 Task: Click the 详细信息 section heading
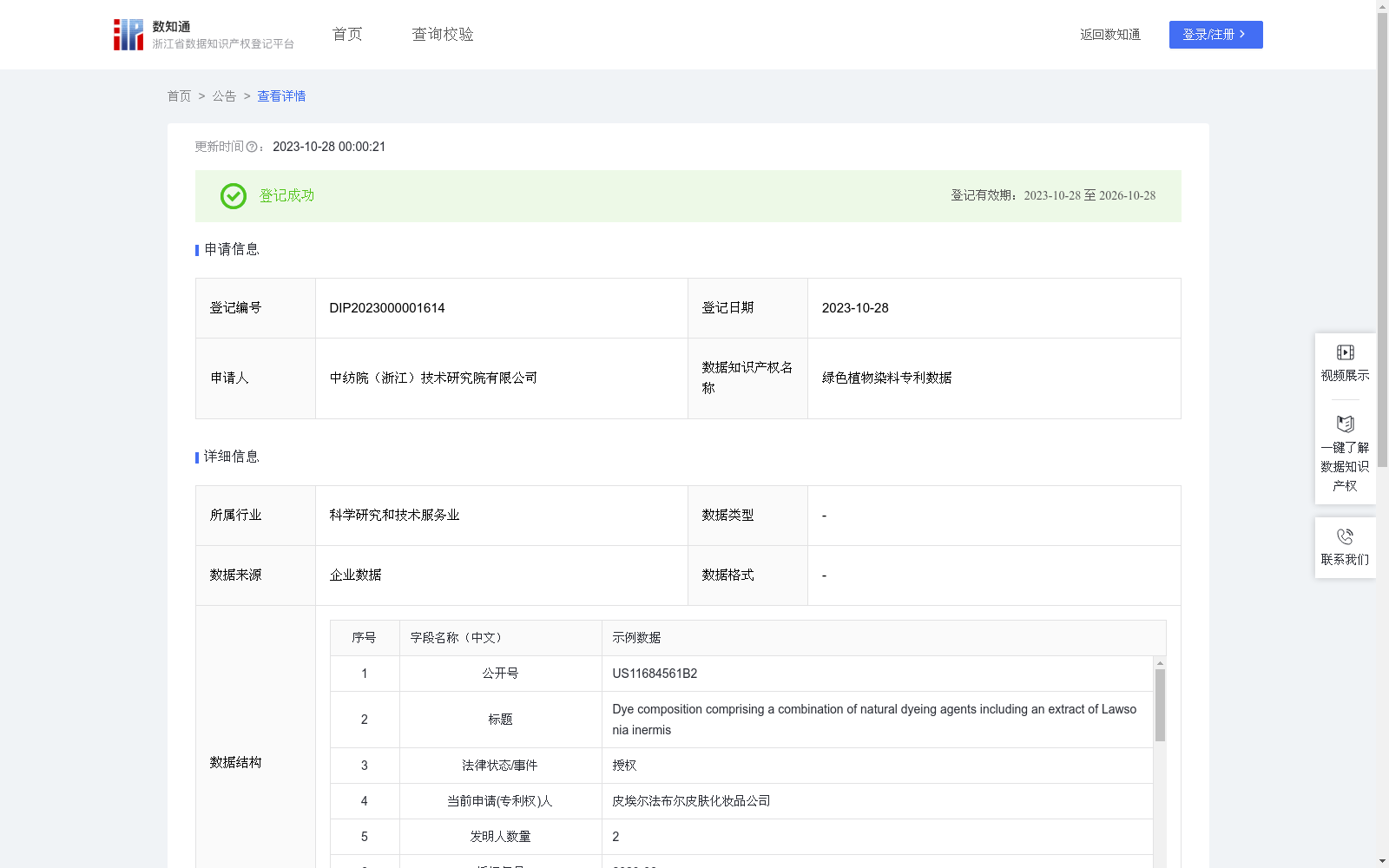(x=232, y=457)
